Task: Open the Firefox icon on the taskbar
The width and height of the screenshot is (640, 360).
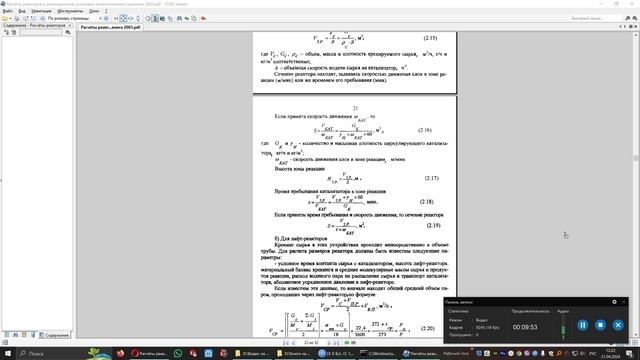Action: [120, 353]
